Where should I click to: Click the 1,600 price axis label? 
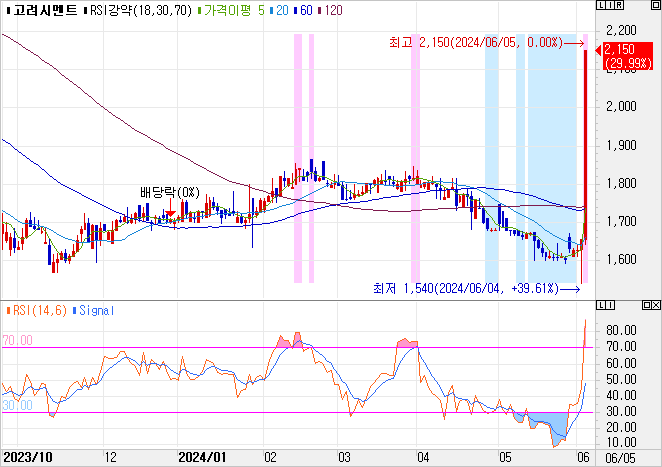pyautogui.click(x=621, y=259)
